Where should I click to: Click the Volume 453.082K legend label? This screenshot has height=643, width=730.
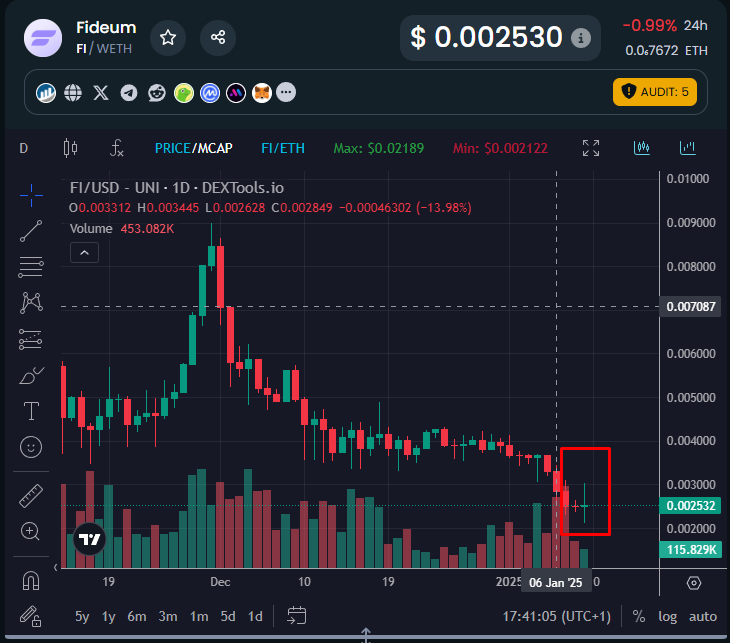pos(122,229)
